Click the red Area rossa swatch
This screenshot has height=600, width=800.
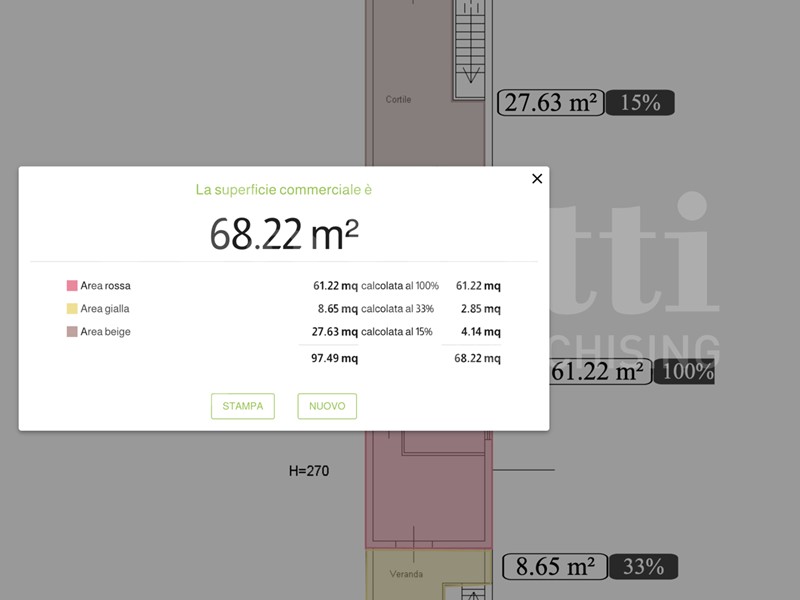pos(72,286)
